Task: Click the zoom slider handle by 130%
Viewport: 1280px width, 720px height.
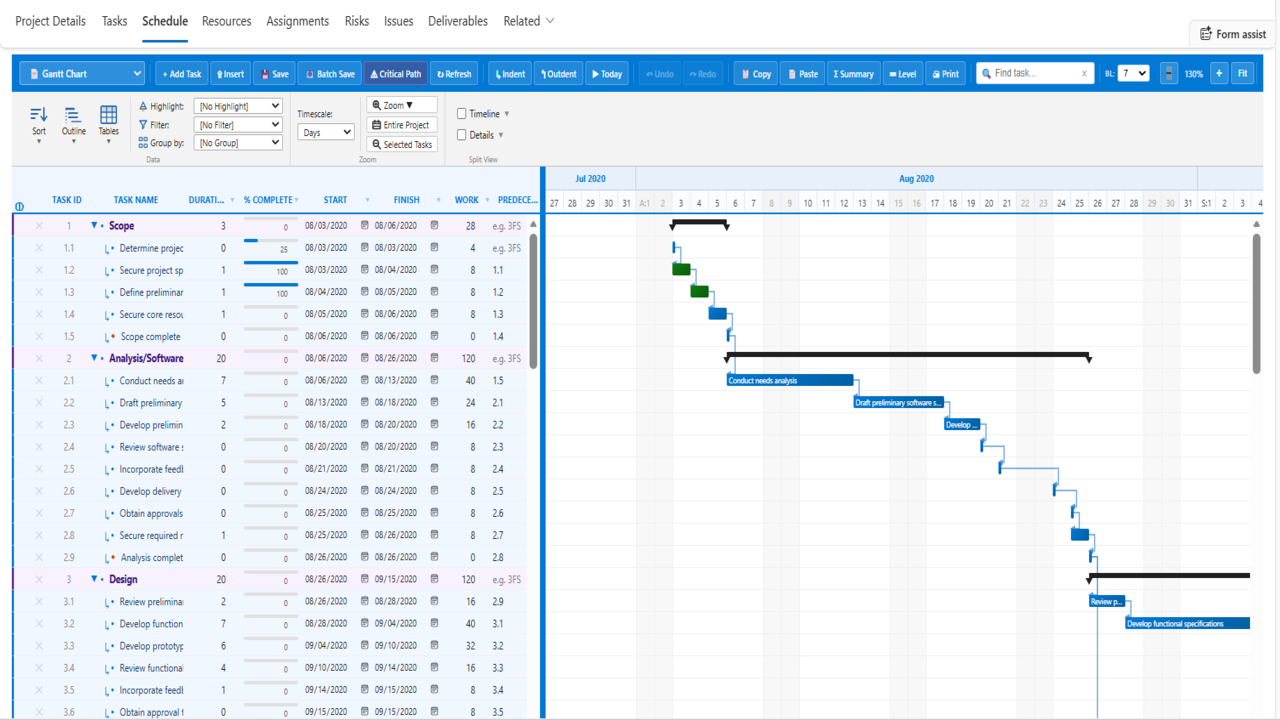Action: coord(1168,73)
